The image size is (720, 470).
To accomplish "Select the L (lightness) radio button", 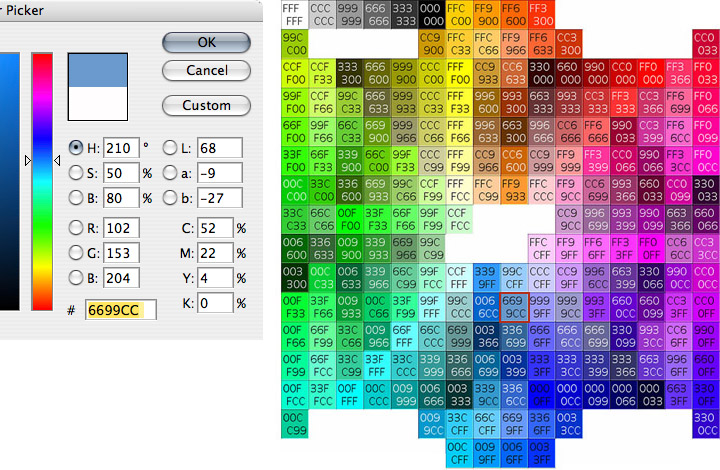I will pyautogui.click(x=170, y=147).
